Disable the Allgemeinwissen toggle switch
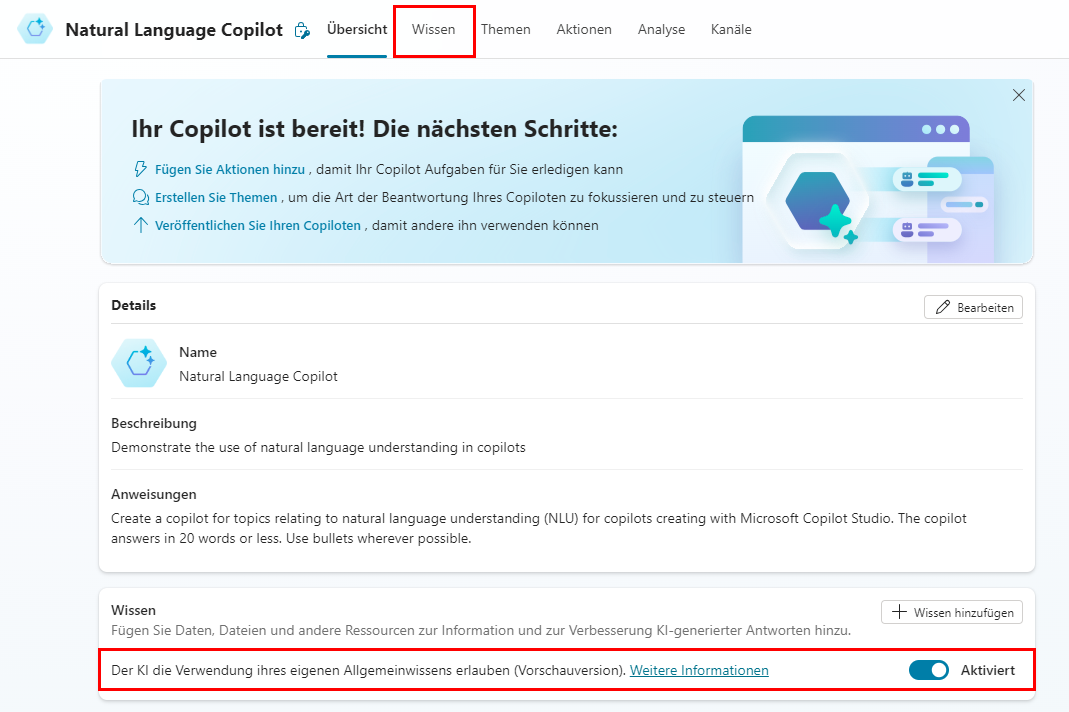1069x712 pixels. click(928, 670)
